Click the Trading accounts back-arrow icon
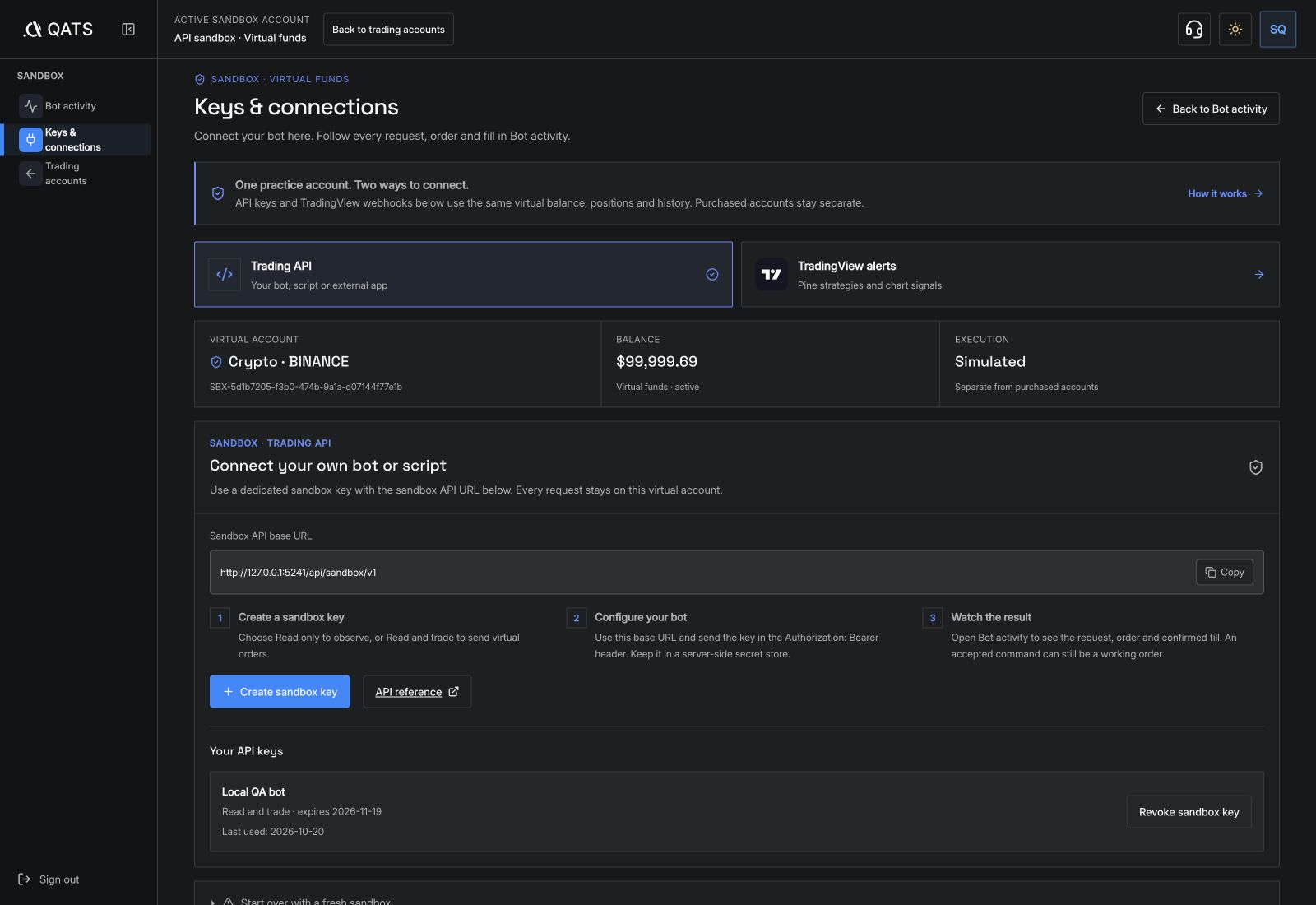This screenshot has height=905, width=1316. coord(30,174)
